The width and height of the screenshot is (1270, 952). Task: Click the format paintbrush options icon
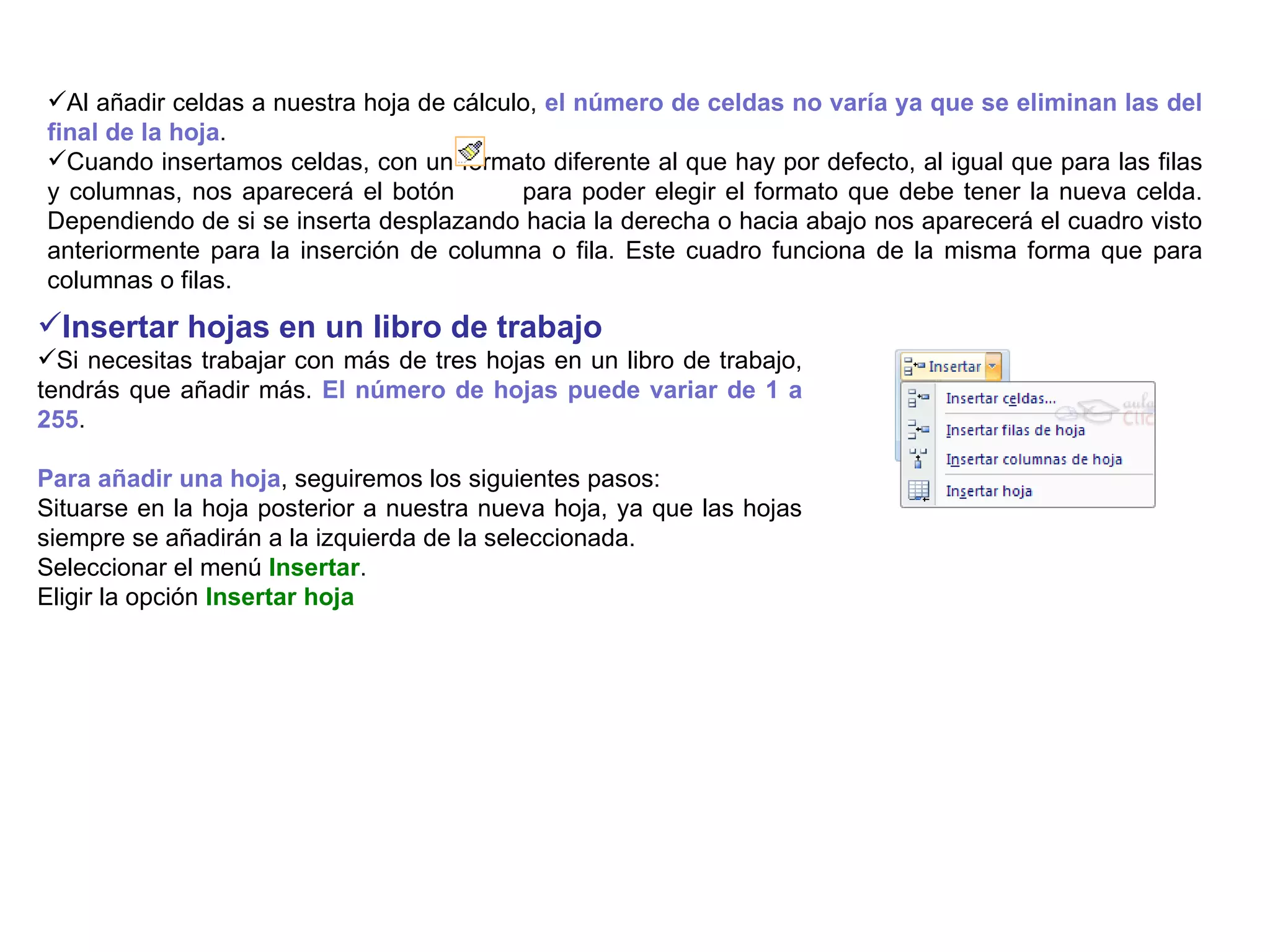click(x=469, y=151)
